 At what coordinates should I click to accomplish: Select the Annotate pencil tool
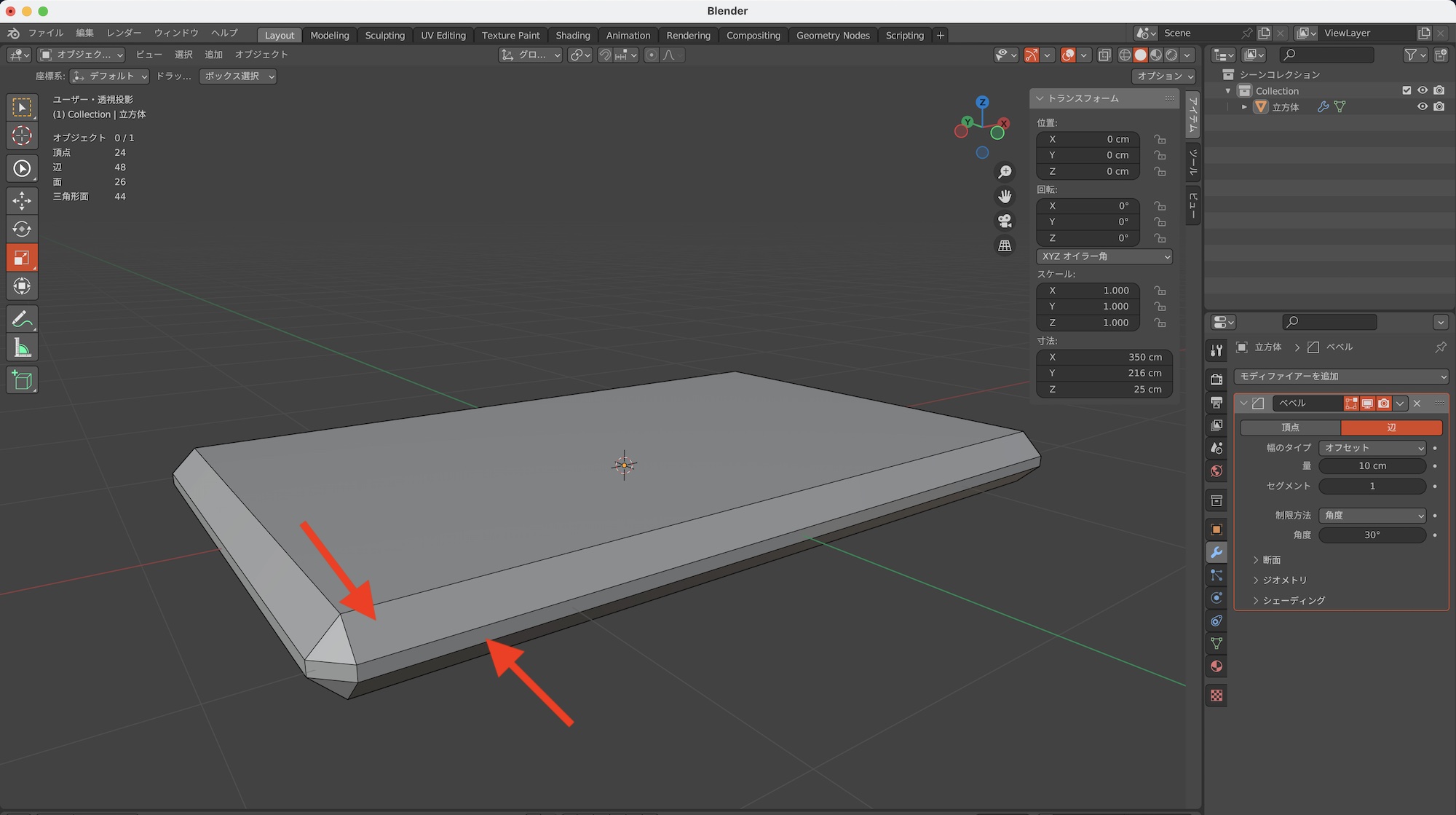(22, 319)
